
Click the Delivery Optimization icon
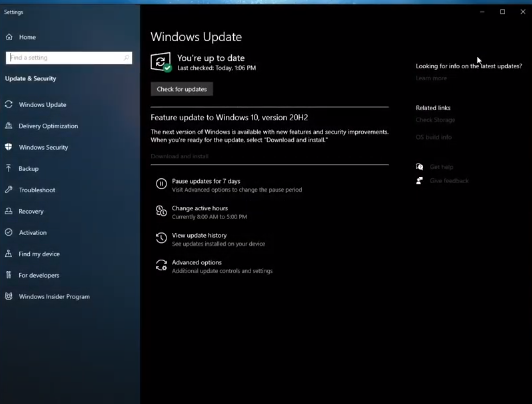[x=9, y=126]
